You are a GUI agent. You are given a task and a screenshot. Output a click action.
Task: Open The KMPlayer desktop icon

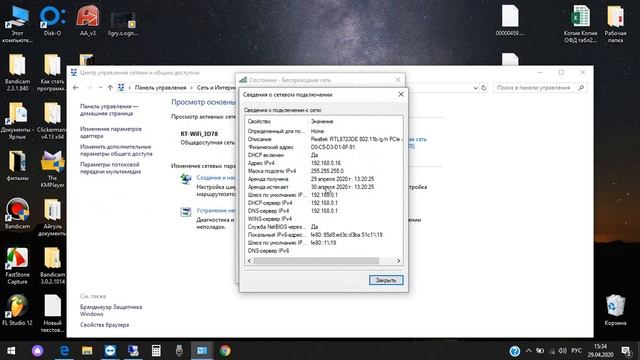tap(52, 169)
